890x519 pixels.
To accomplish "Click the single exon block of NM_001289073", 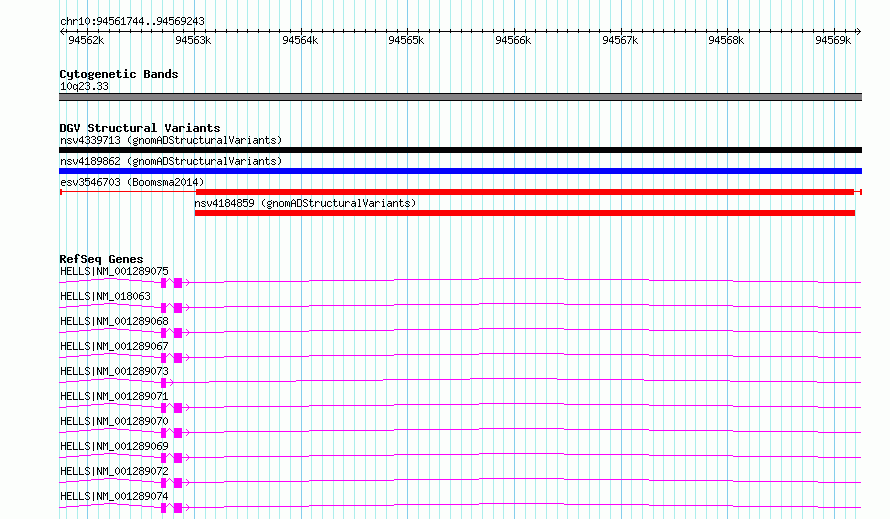I will (x=163, y=383).
